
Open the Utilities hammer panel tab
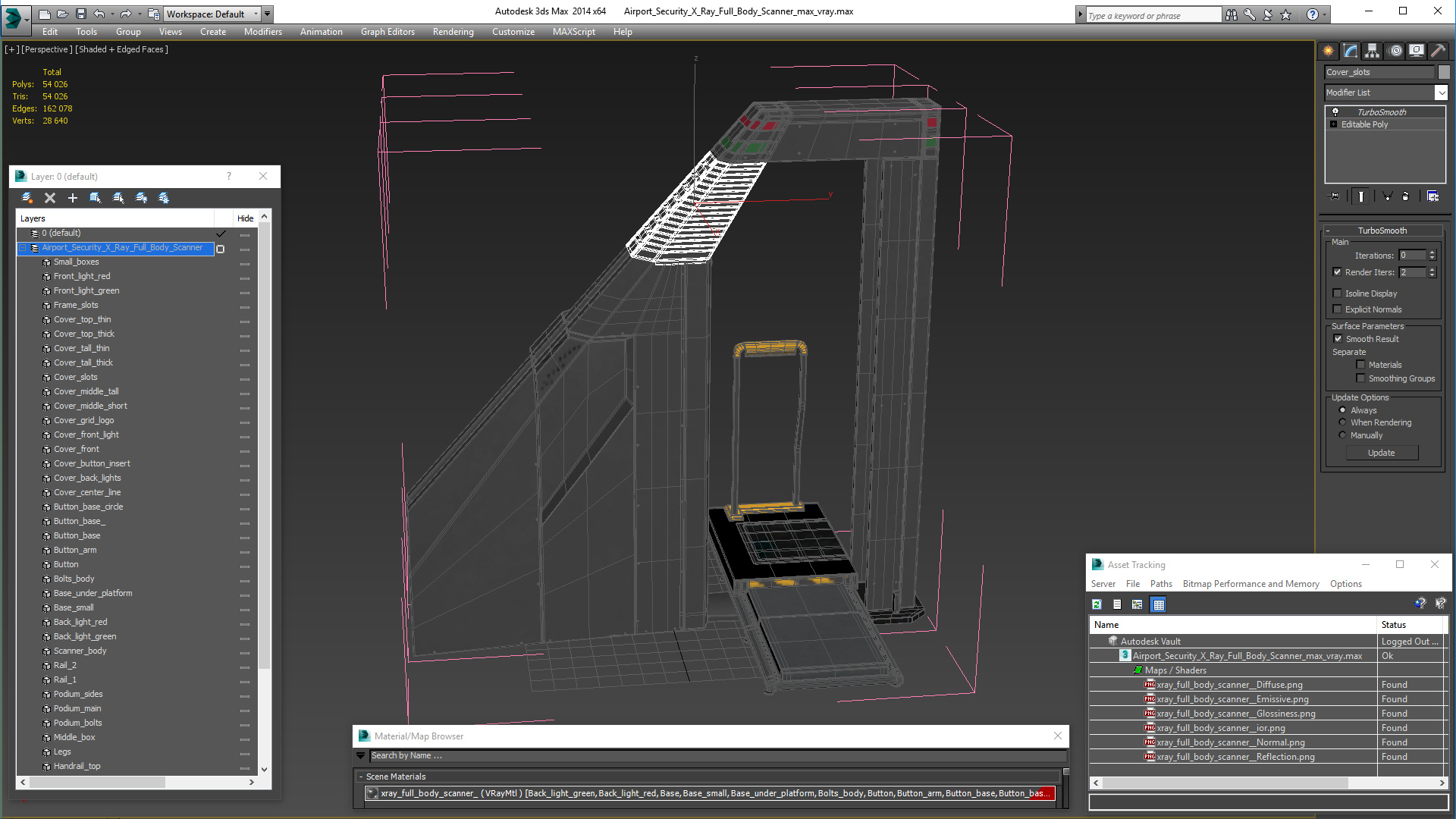pos(1438,51)
